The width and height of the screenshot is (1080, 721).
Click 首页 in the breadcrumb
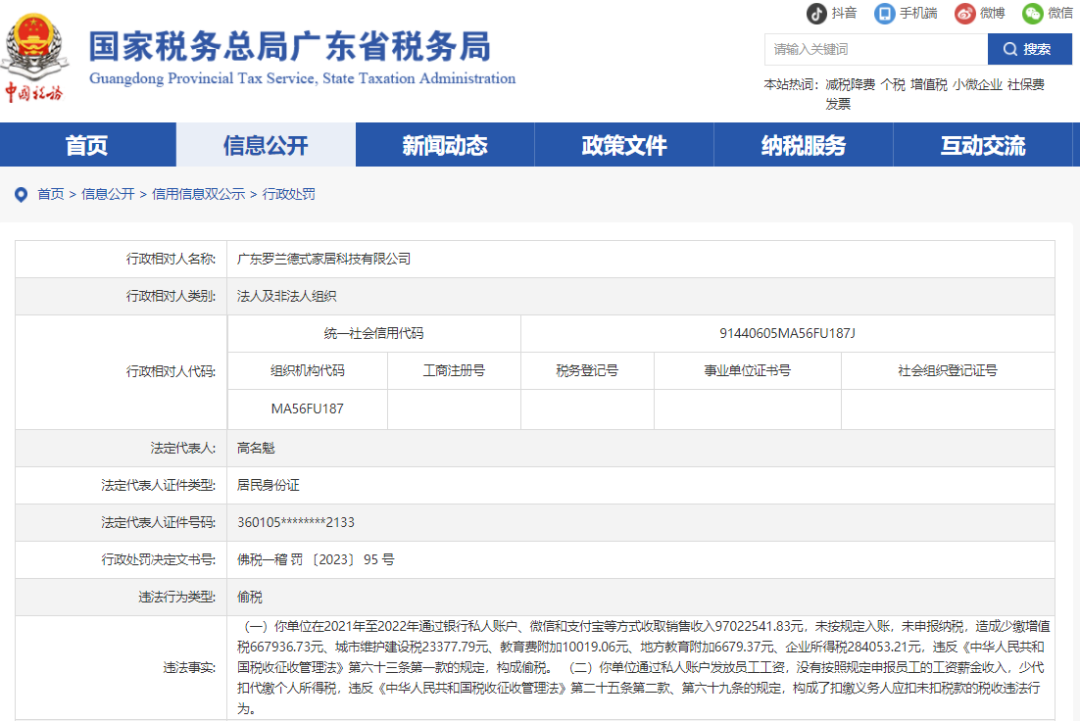pyautogui.click(x=50, y=194)
